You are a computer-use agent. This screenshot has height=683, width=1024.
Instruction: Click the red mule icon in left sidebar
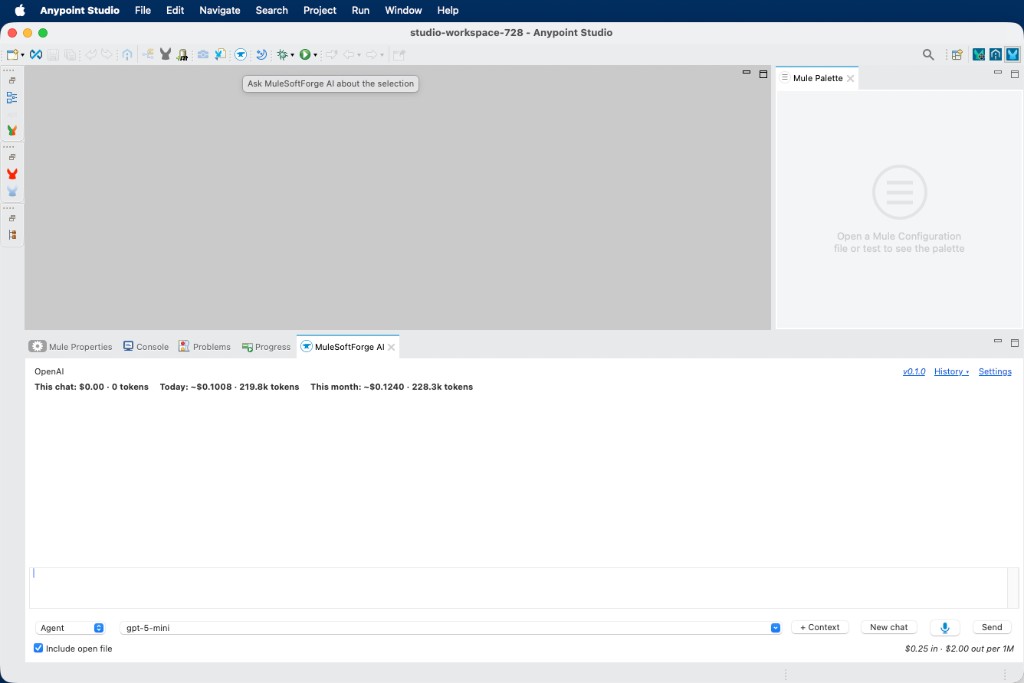(12, 174)
